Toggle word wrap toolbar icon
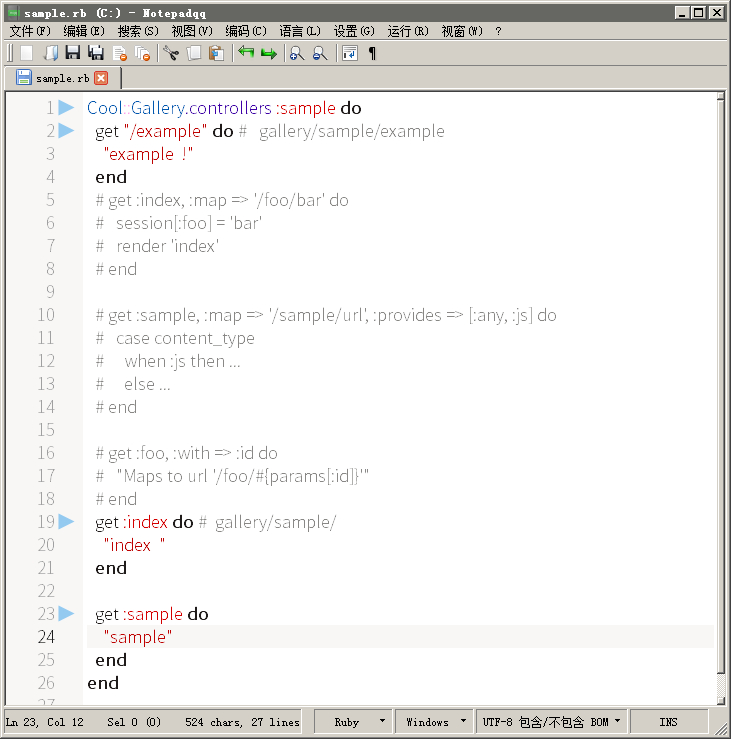Screen dimensions: 731x739 pos(350,53)
